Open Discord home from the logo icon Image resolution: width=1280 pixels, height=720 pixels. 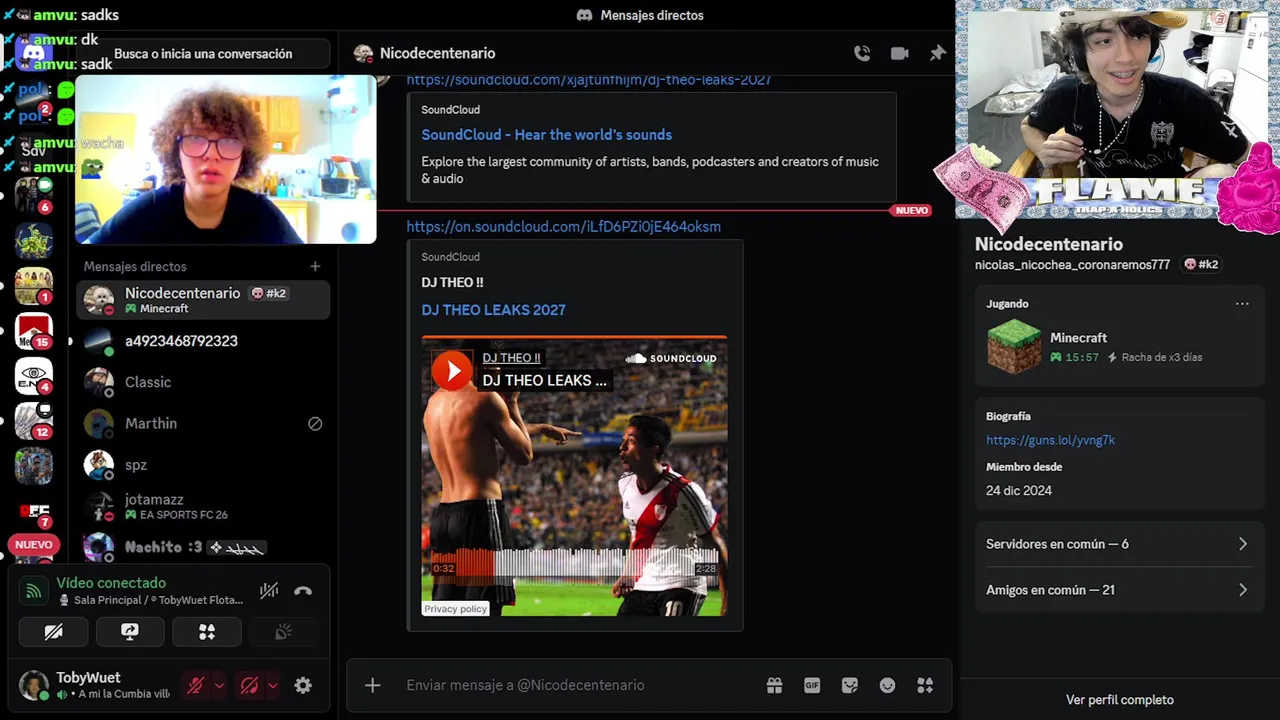(34, 52)
